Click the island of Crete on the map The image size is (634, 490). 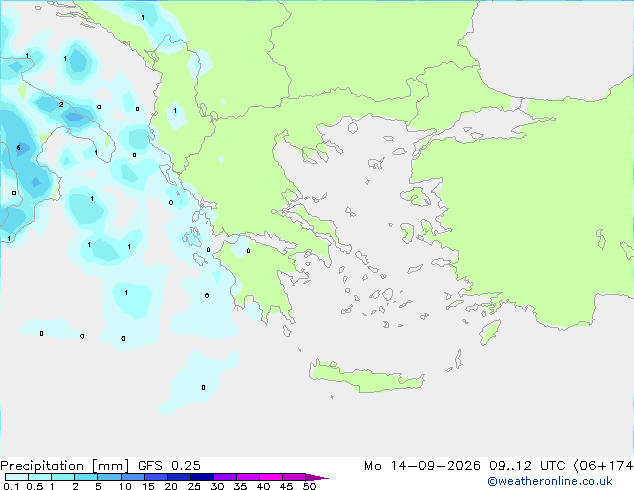(366, 377)
